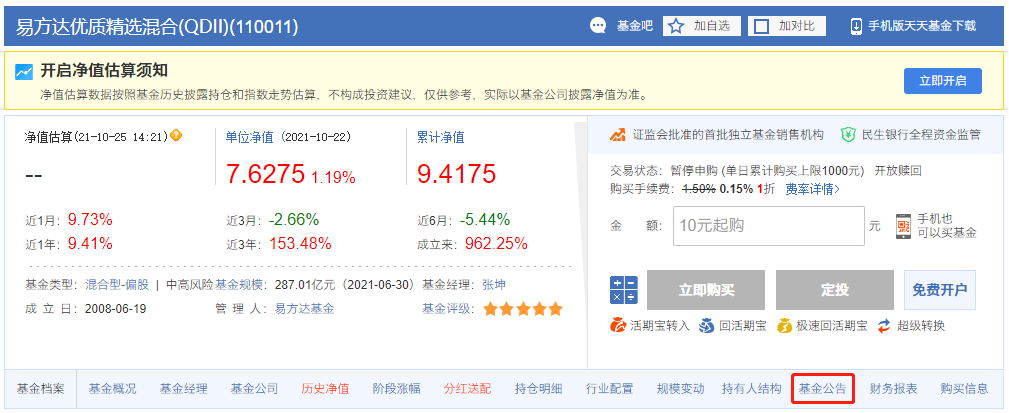Click the 加自选 button
This screenshot has height=413, width=1009.
702,26
